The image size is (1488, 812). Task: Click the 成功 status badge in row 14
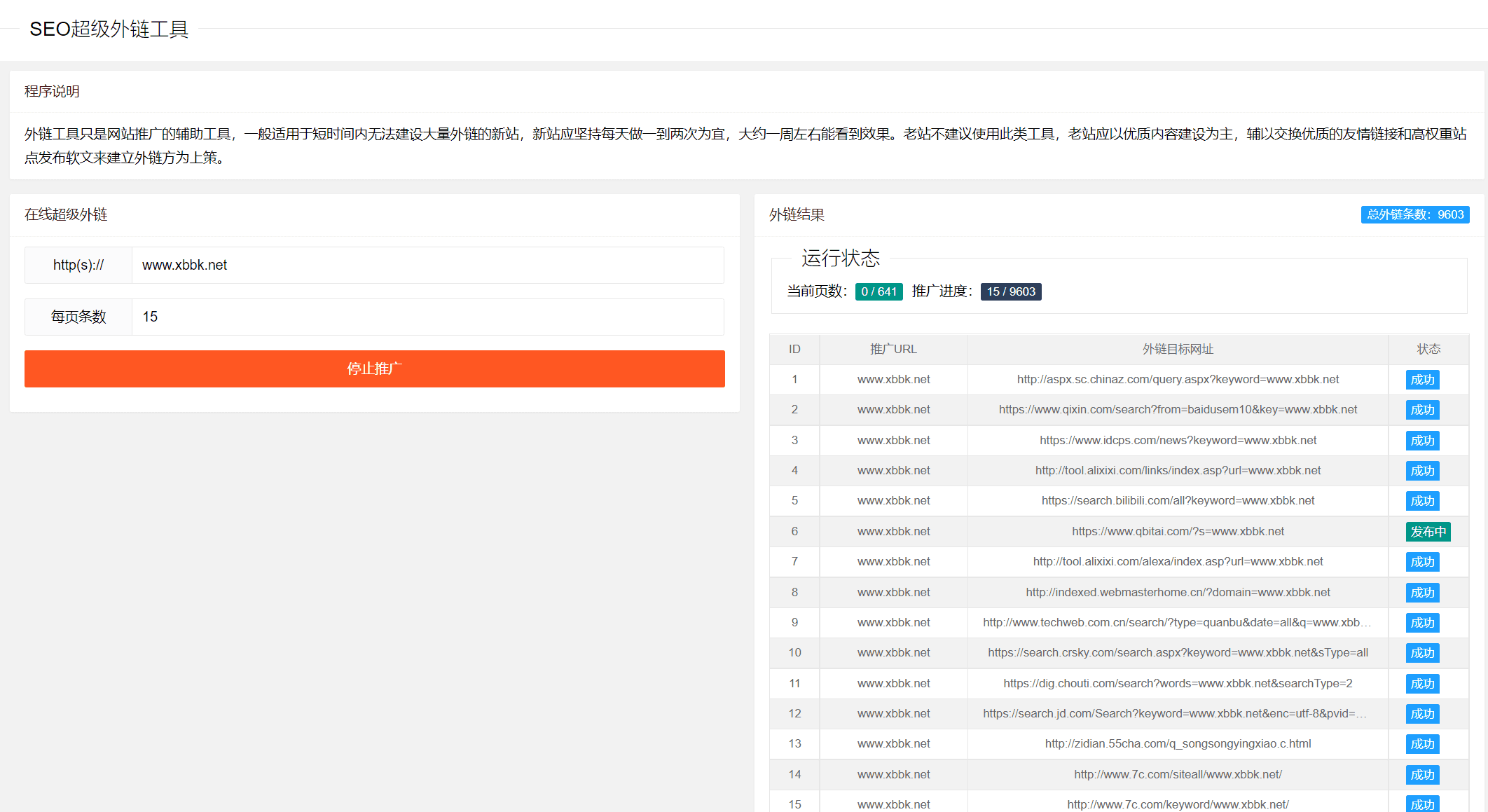coord(1422,775)
